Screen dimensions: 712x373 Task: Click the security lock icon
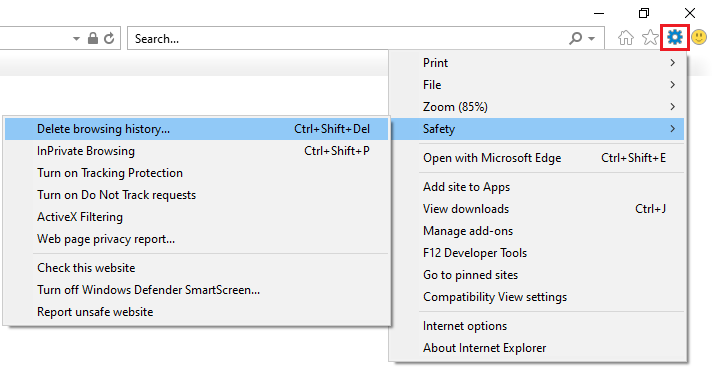tap(93, 38)
